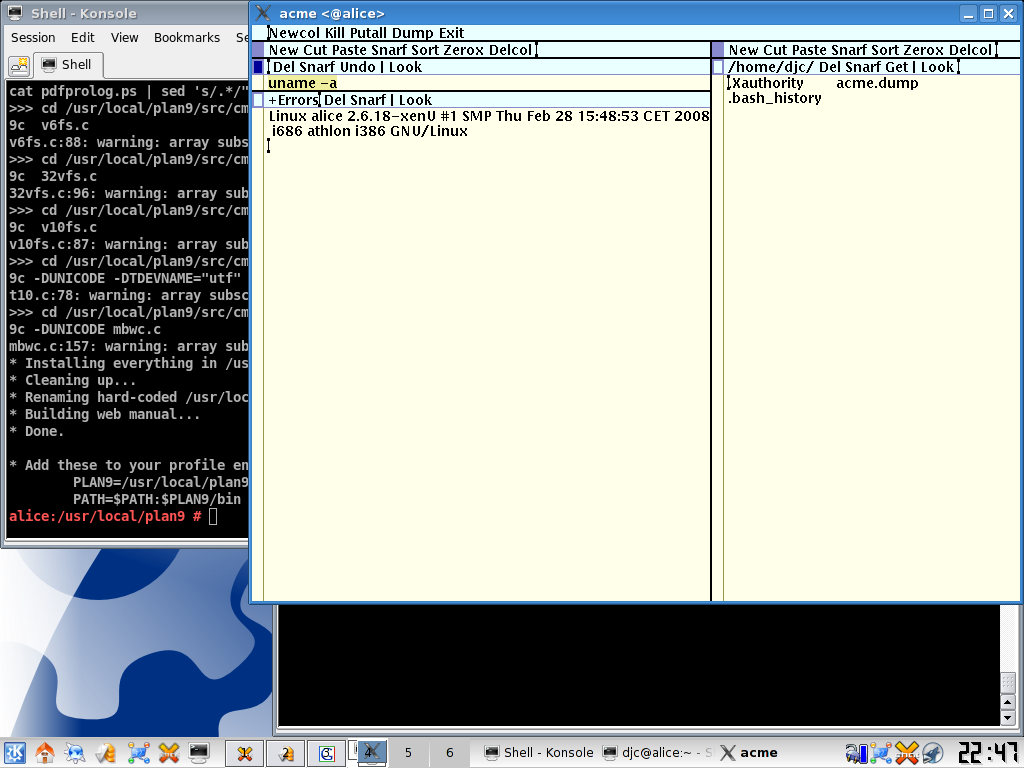Image resolution: width=1024 pixels, height=768 pixels.
Task: Switch to virtual desktop 1 in the pager
Action: click(x=244, y=753)
